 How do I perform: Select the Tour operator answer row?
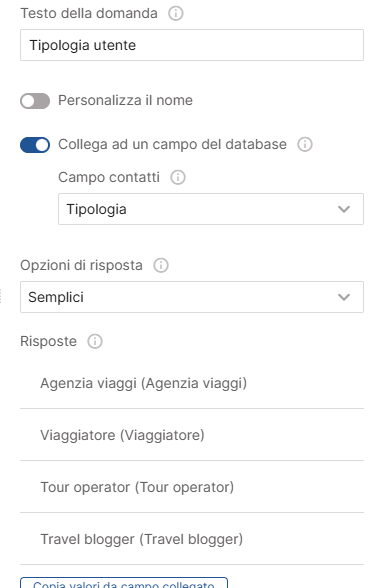(x=192, y=487)
